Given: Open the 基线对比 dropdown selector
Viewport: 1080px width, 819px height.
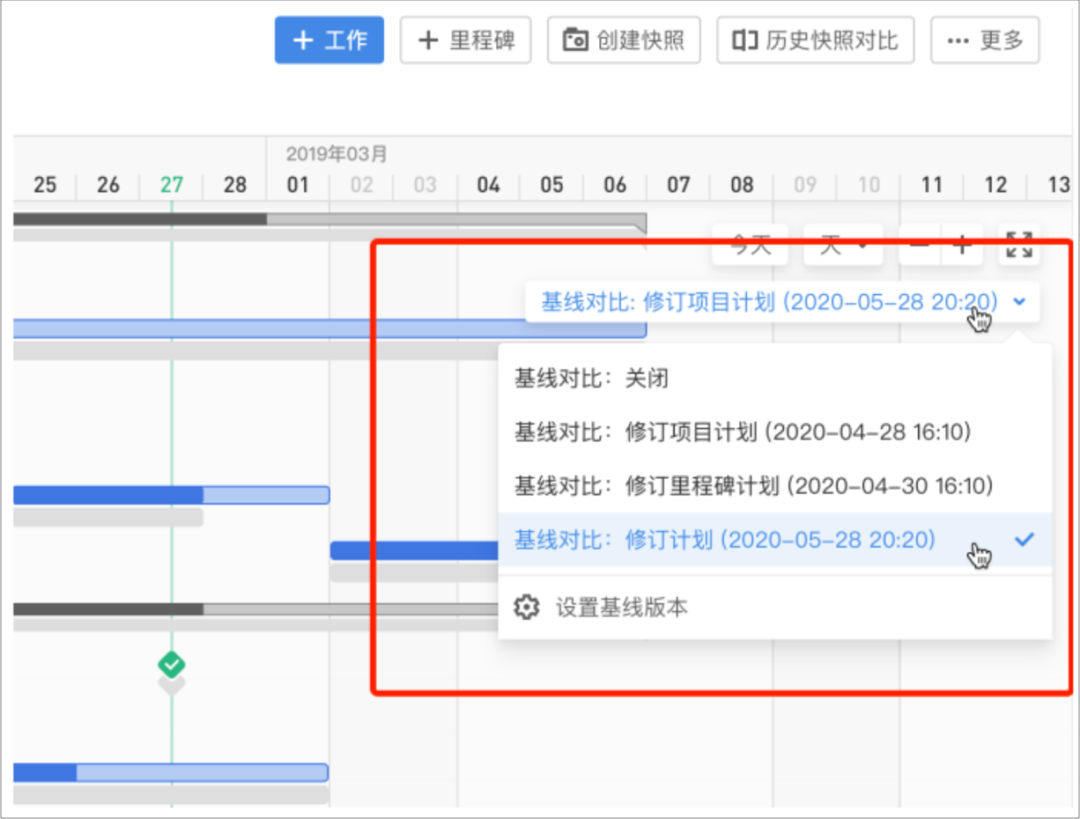Looking at the screenshot, I should (770, 302).
